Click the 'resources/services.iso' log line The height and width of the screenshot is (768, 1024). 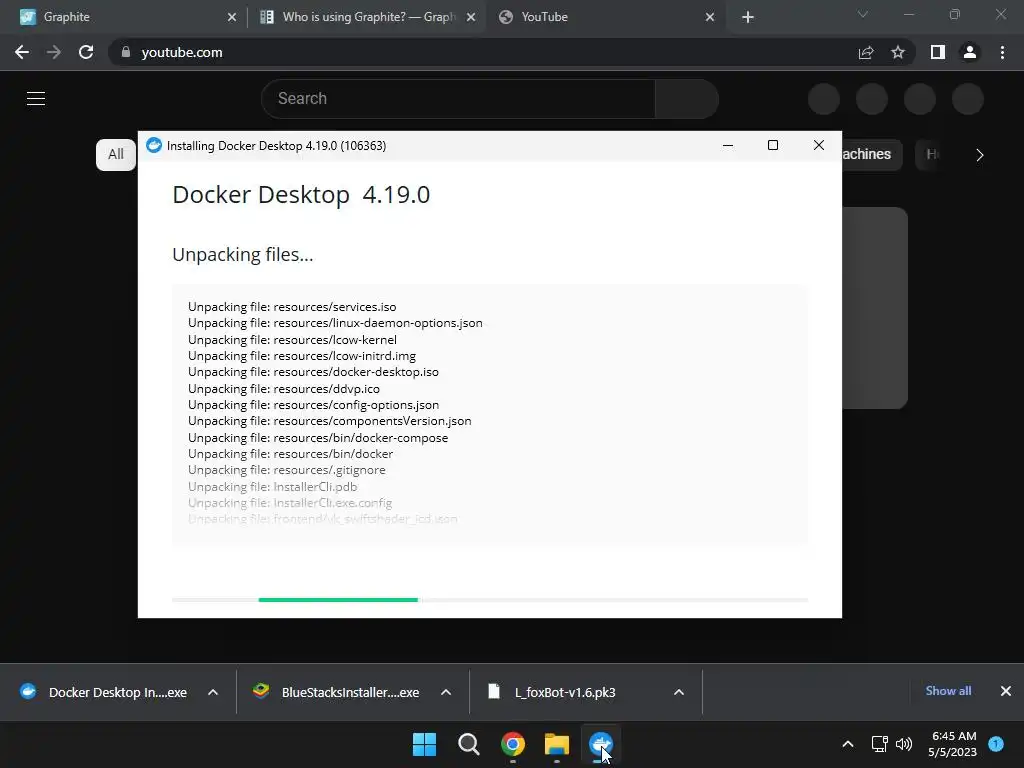292,307
